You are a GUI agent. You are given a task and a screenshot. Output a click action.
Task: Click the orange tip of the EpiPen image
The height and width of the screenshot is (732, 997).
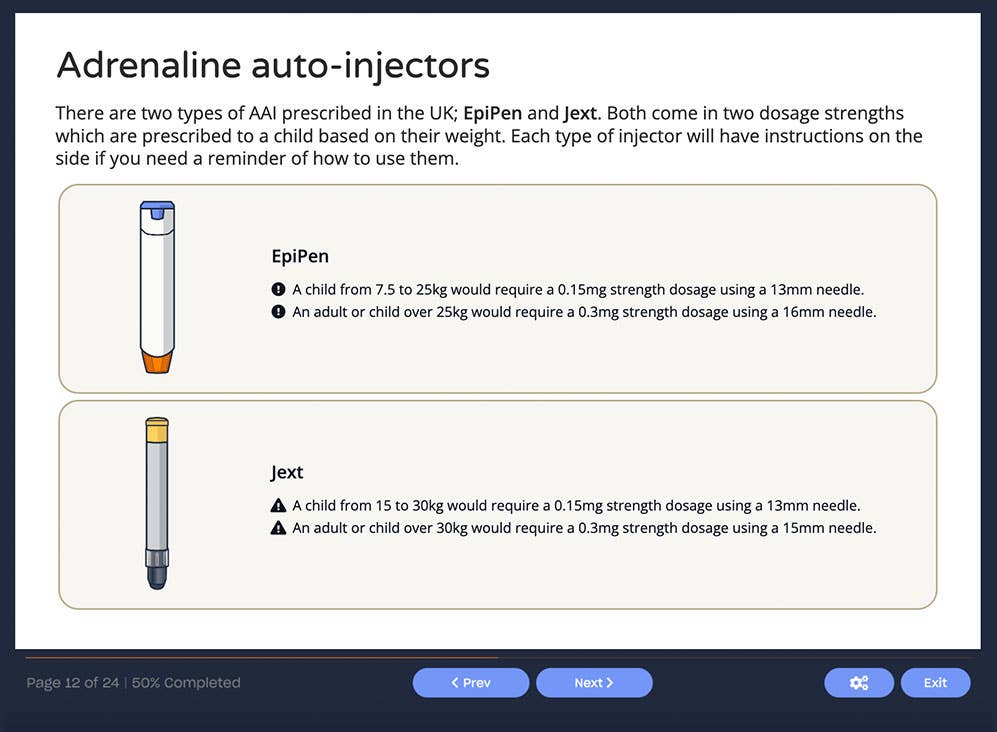point(157,362)
